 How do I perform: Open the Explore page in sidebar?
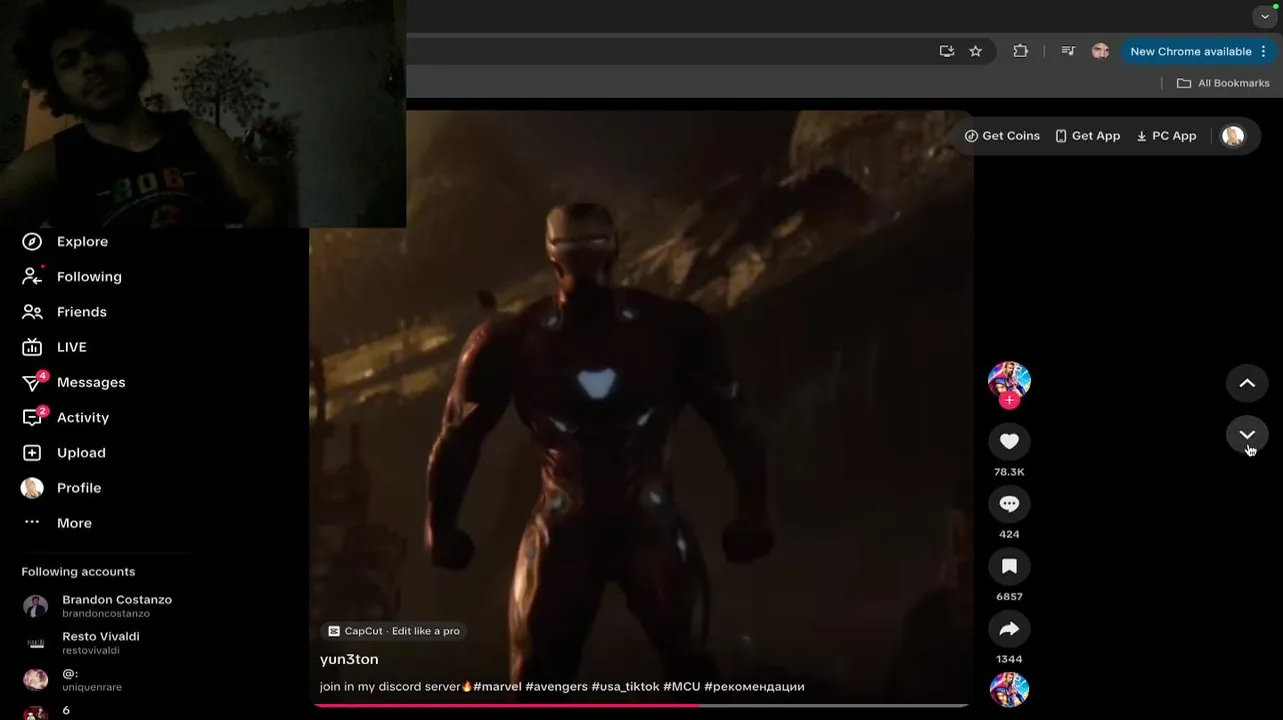pos(65,241)
